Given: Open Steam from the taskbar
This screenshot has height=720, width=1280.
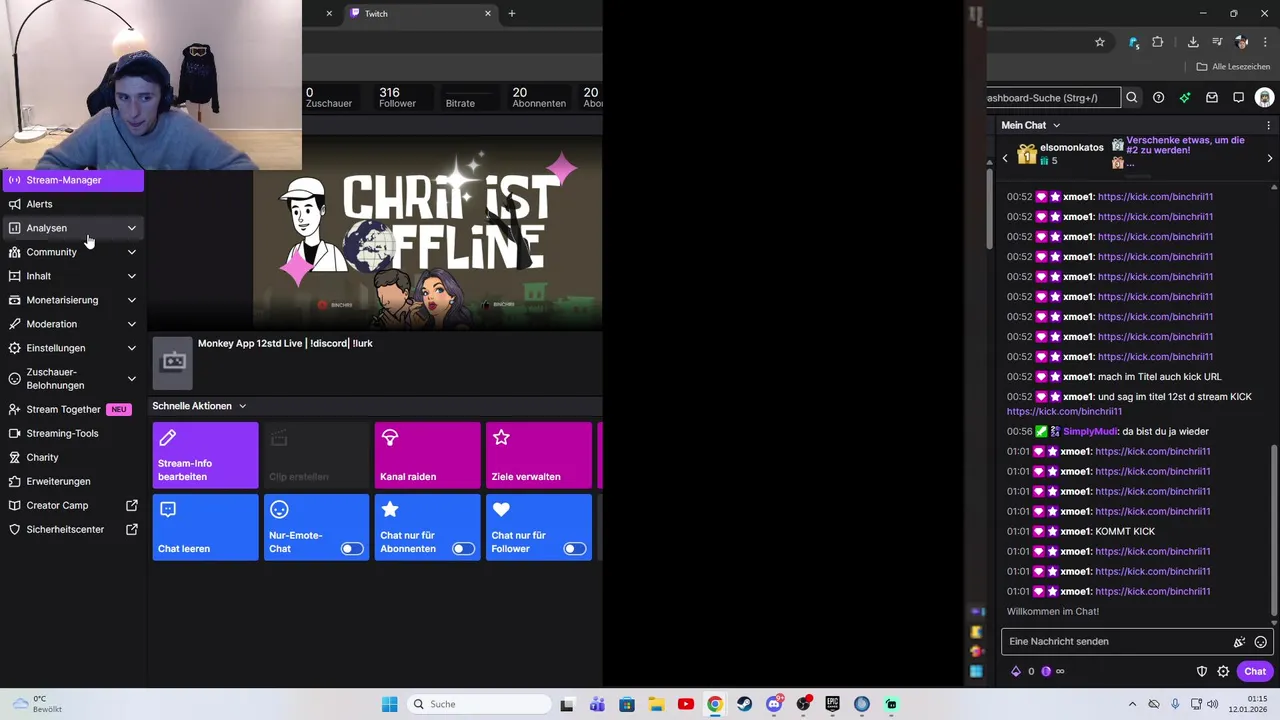Looking at the screenshot, I should tap(744, 704).
